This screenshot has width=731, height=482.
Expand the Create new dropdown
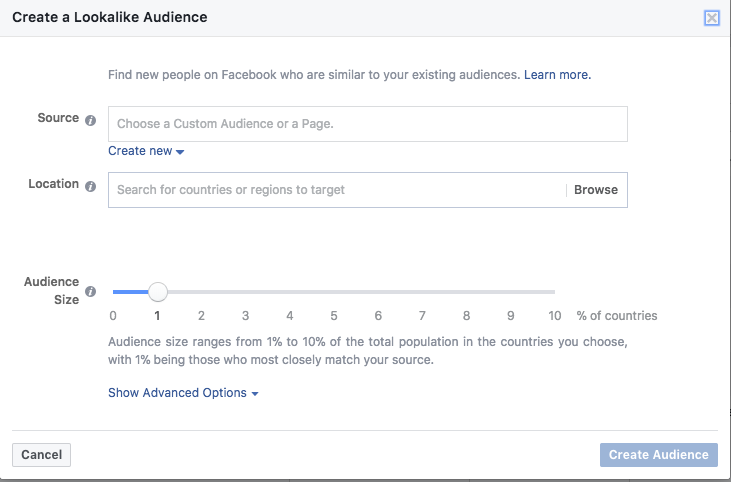tap(146, 151)
